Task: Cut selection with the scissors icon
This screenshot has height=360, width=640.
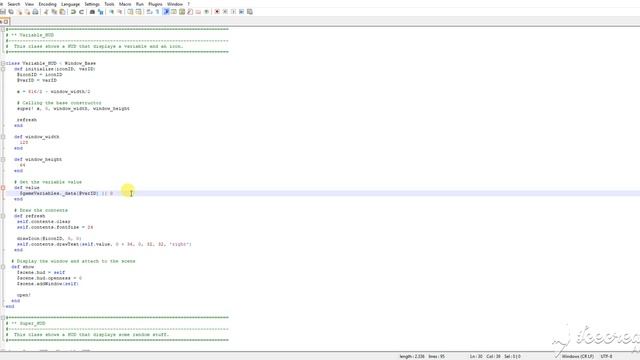Action: pyautogui.click(x=46, y=12)
